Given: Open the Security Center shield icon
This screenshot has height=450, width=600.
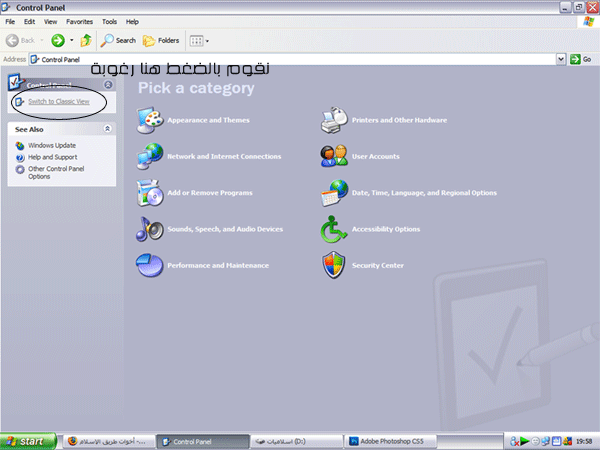Looking at the screenshot, I should click(x=334, y=265).
